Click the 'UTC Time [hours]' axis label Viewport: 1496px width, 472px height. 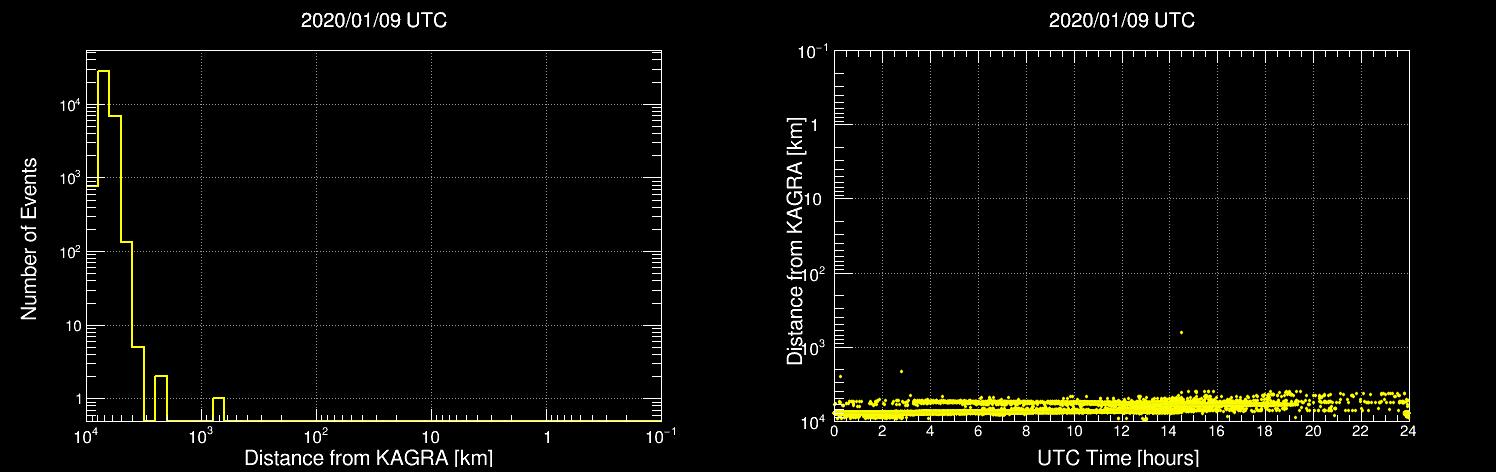1120,458
